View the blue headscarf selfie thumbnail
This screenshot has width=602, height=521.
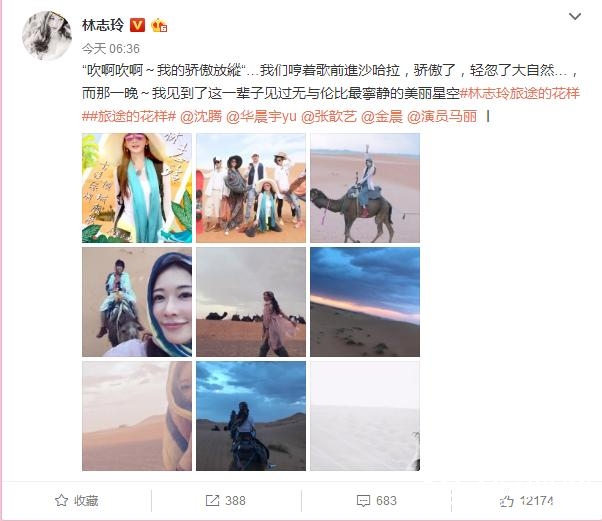pos(137,302)
